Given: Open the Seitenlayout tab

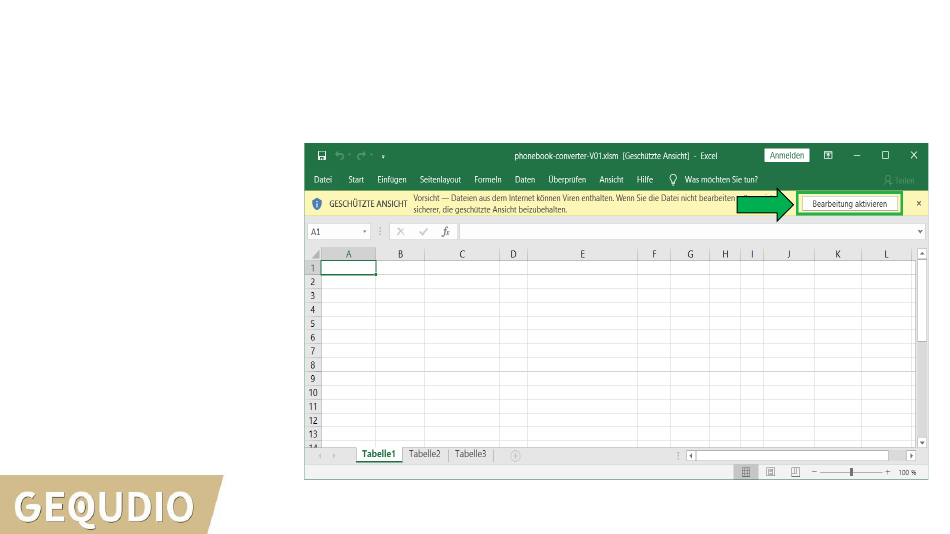Looking at the screenshot, I should point(440,179).
